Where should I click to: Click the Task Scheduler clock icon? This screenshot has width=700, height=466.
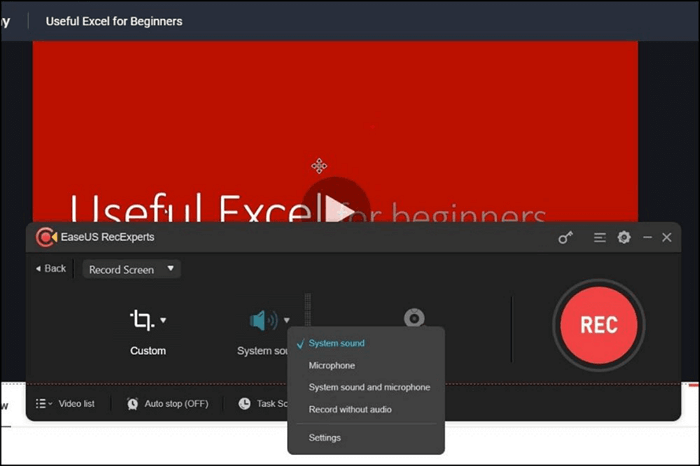pyautogui.click(x=244, y=404)
